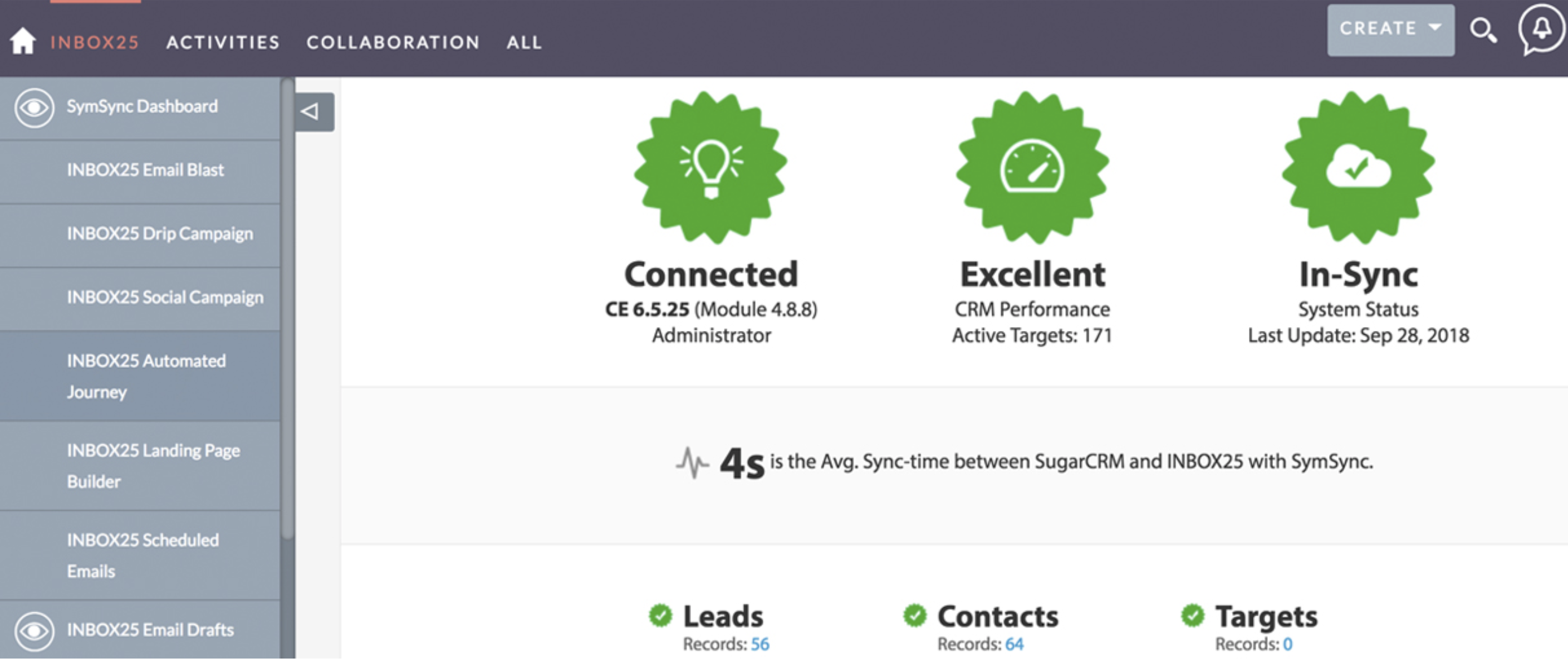The width and height of the screenshot is (1568, 663).
Task: Click the Excellent performance gauge badge
Action: click(x=1032, y=168)
